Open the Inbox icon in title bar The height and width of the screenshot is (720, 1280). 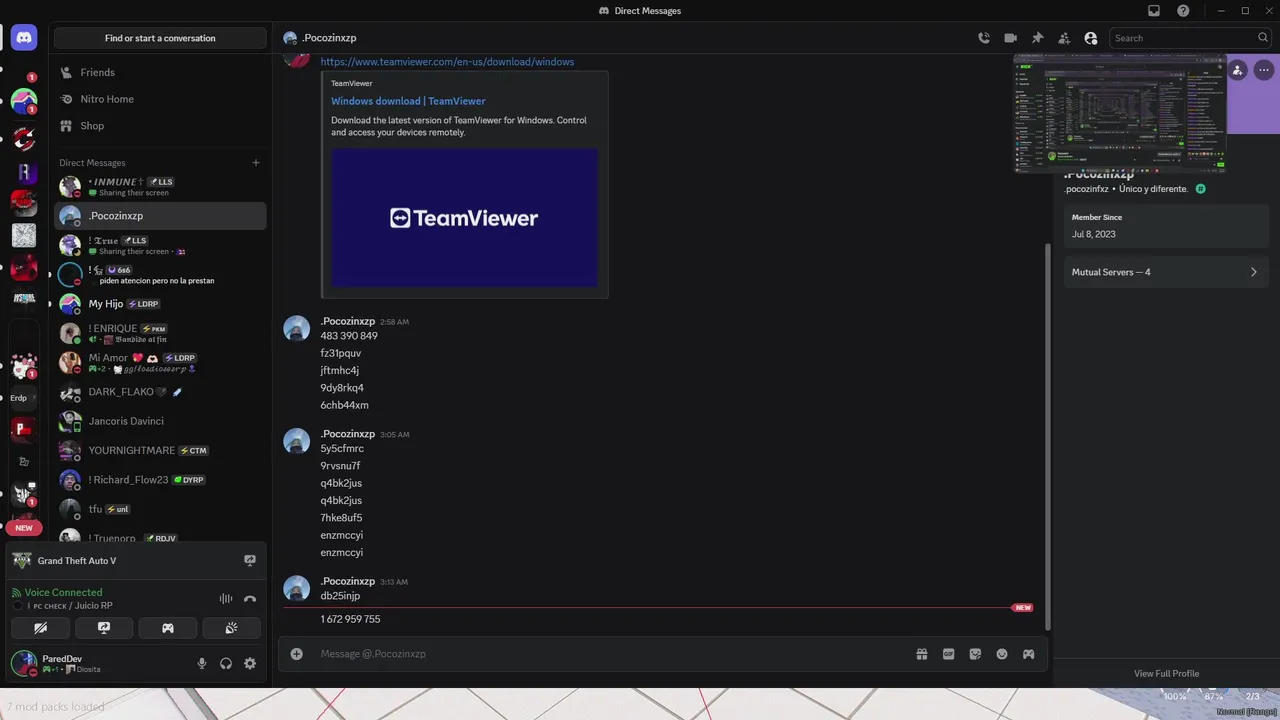pos(1154,11)
